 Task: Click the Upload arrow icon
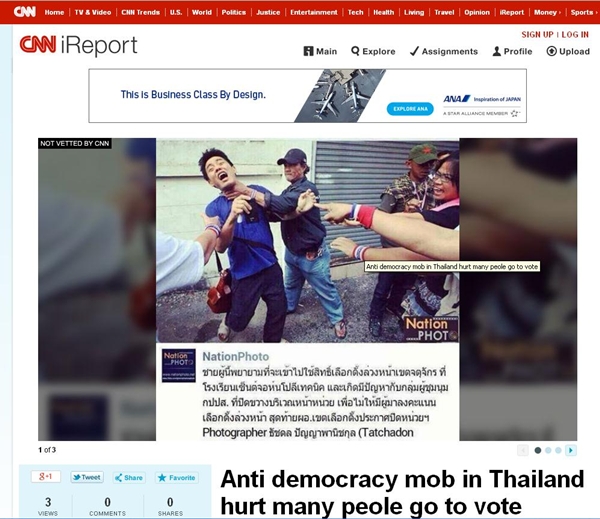tap(551, 51)
